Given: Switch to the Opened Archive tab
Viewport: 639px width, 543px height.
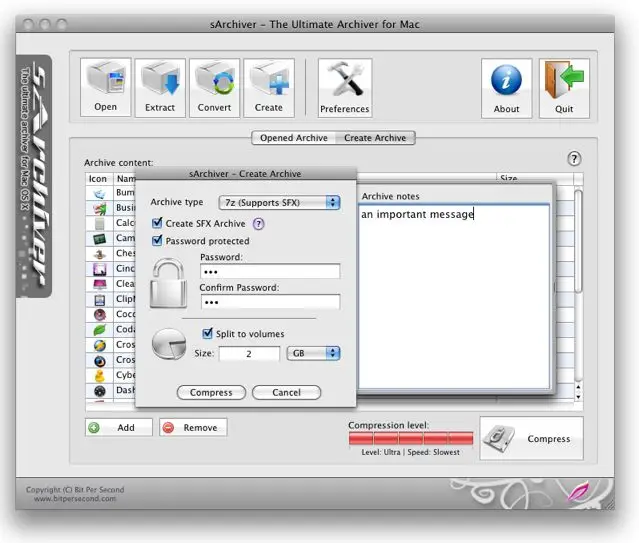Looking at the screenshot, I should (x=294, y=138).
